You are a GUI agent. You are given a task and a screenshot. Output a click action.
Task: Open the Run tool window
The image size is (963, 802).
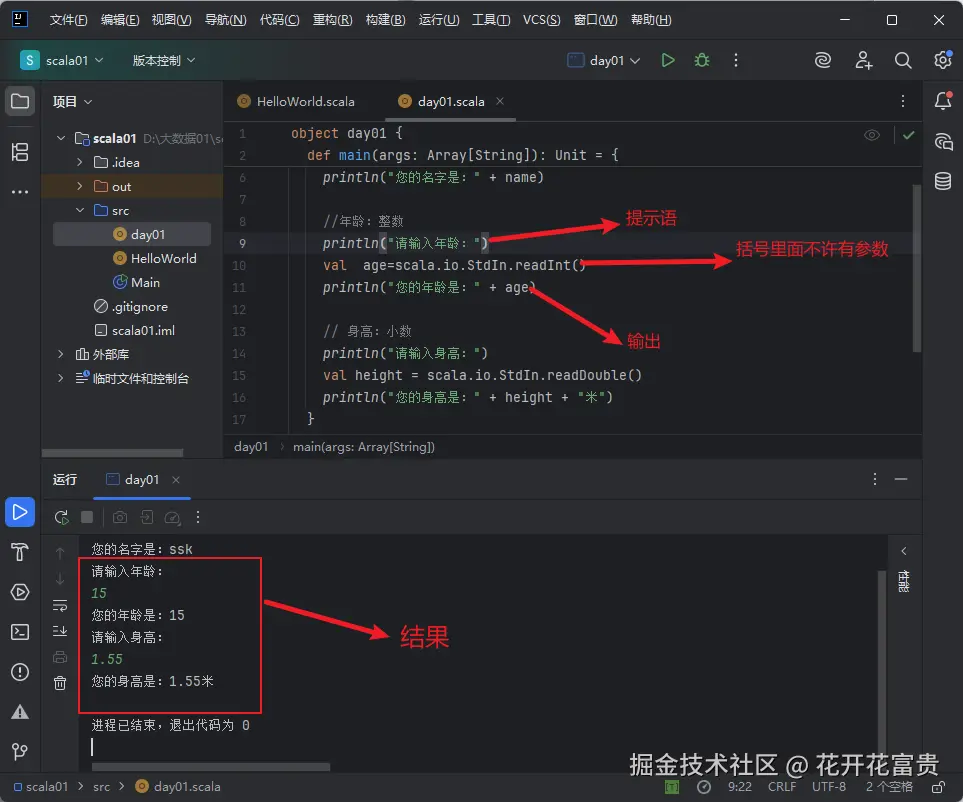20,512
